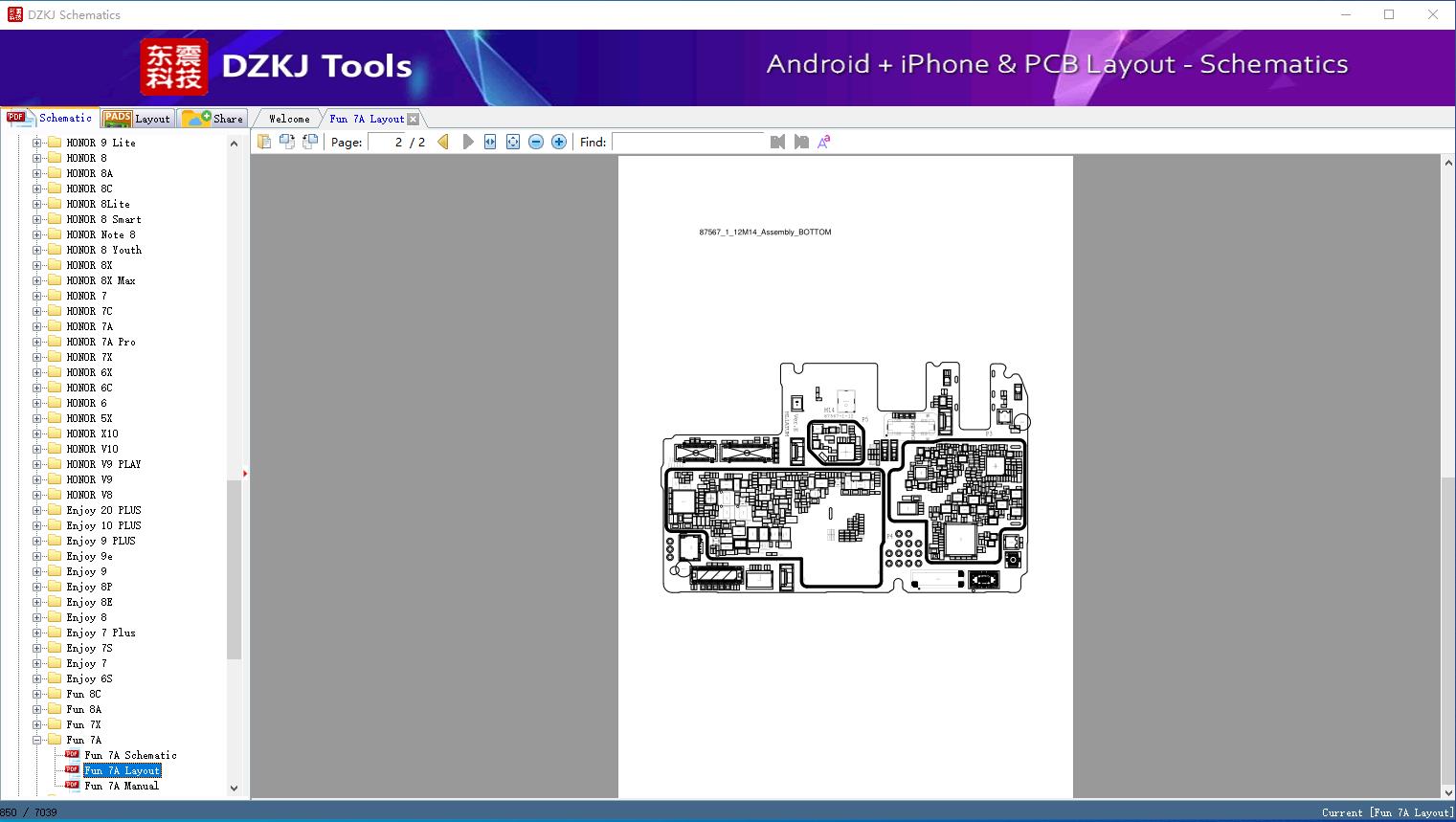Expand the HONOR V9 PLAY folder
The height and width of the screenshot is (822, 1456).
36,464
